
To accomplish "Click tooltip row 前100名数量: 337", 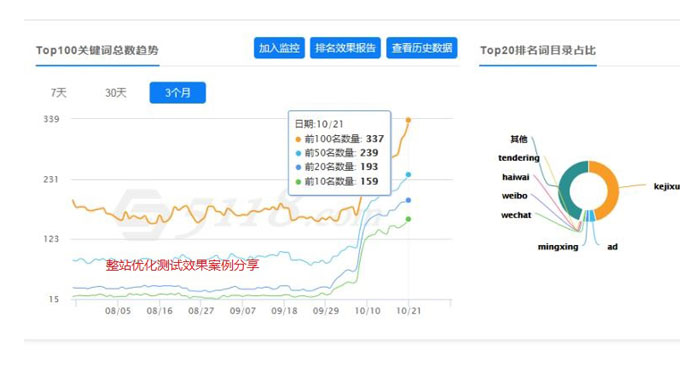I will (340, 139).
